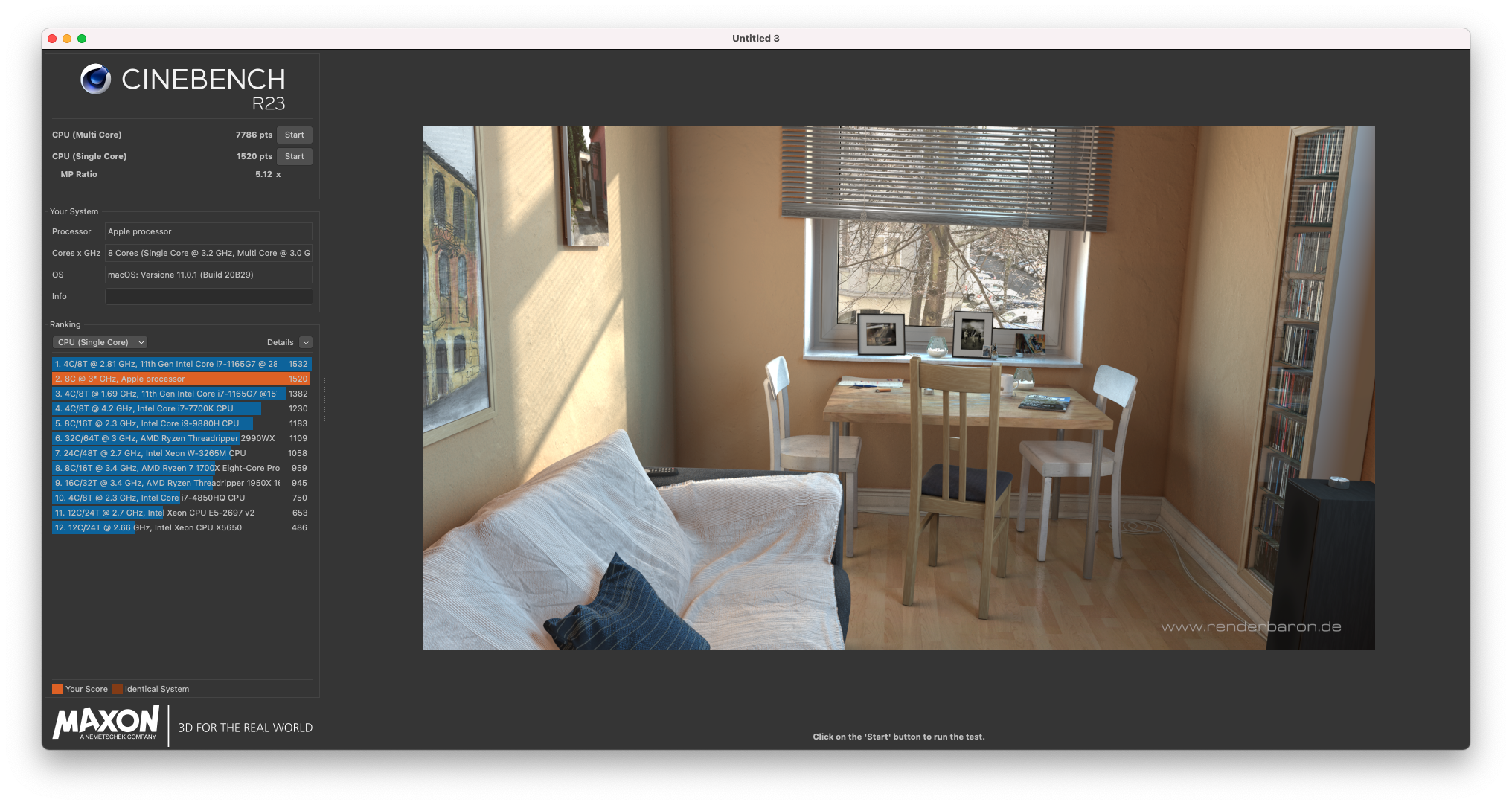This screenshot has height=805, width=1512.
Task: Click the Processor field showing Apple processor
Action: tap(208, 231)
